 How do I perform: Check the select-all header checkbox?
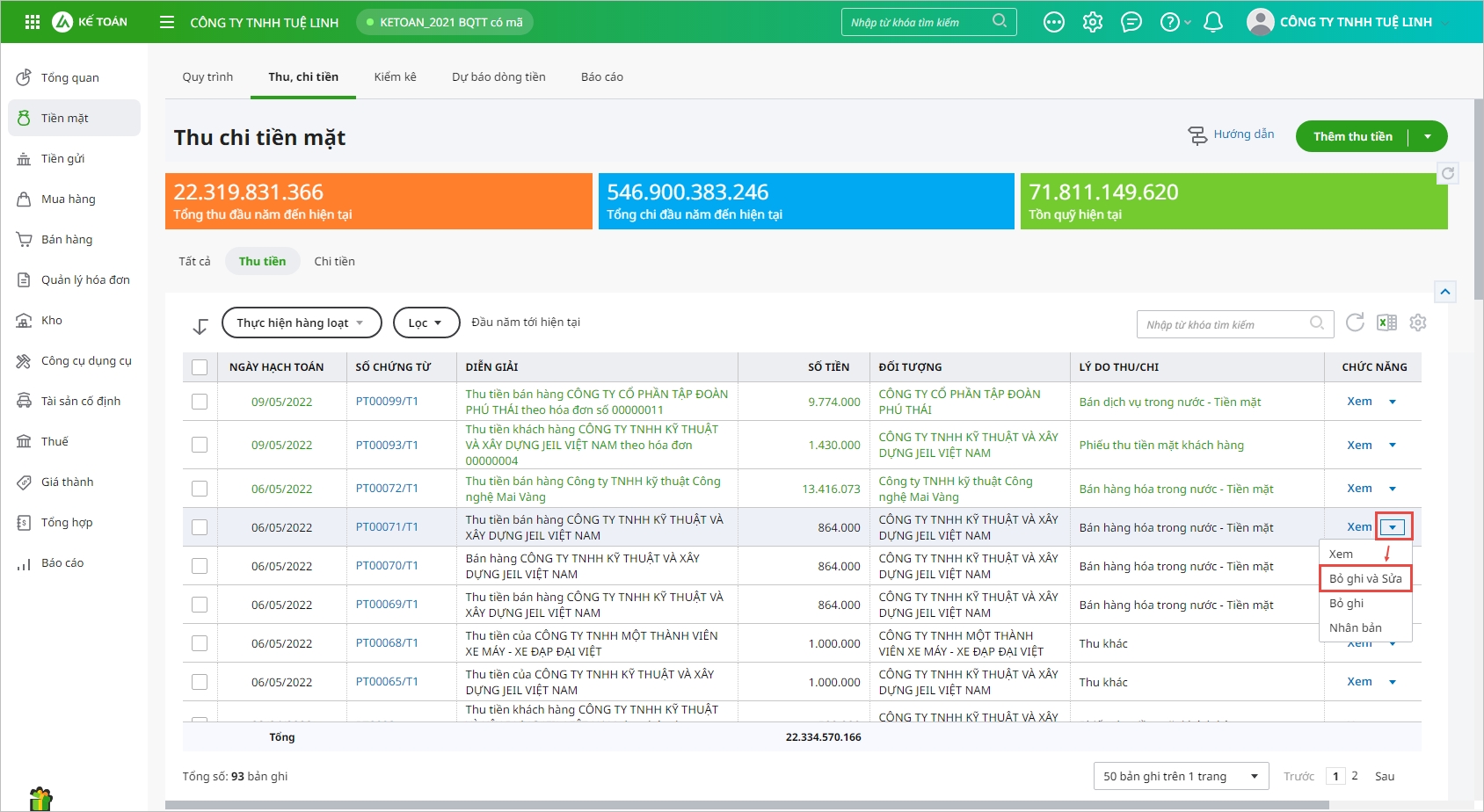[x=200, y=367]
